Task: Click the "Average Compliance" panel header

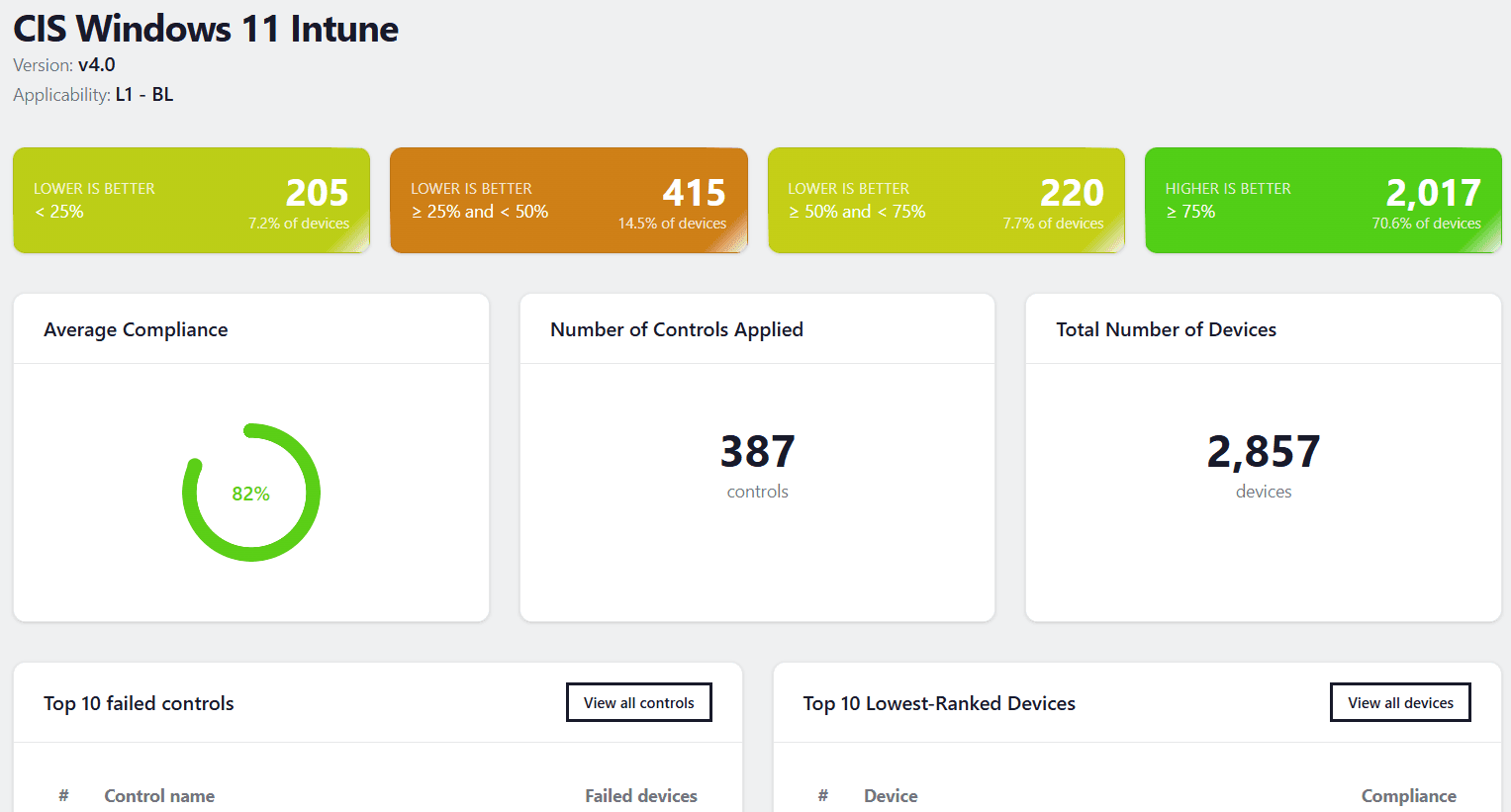Action: tap(136, 328)
